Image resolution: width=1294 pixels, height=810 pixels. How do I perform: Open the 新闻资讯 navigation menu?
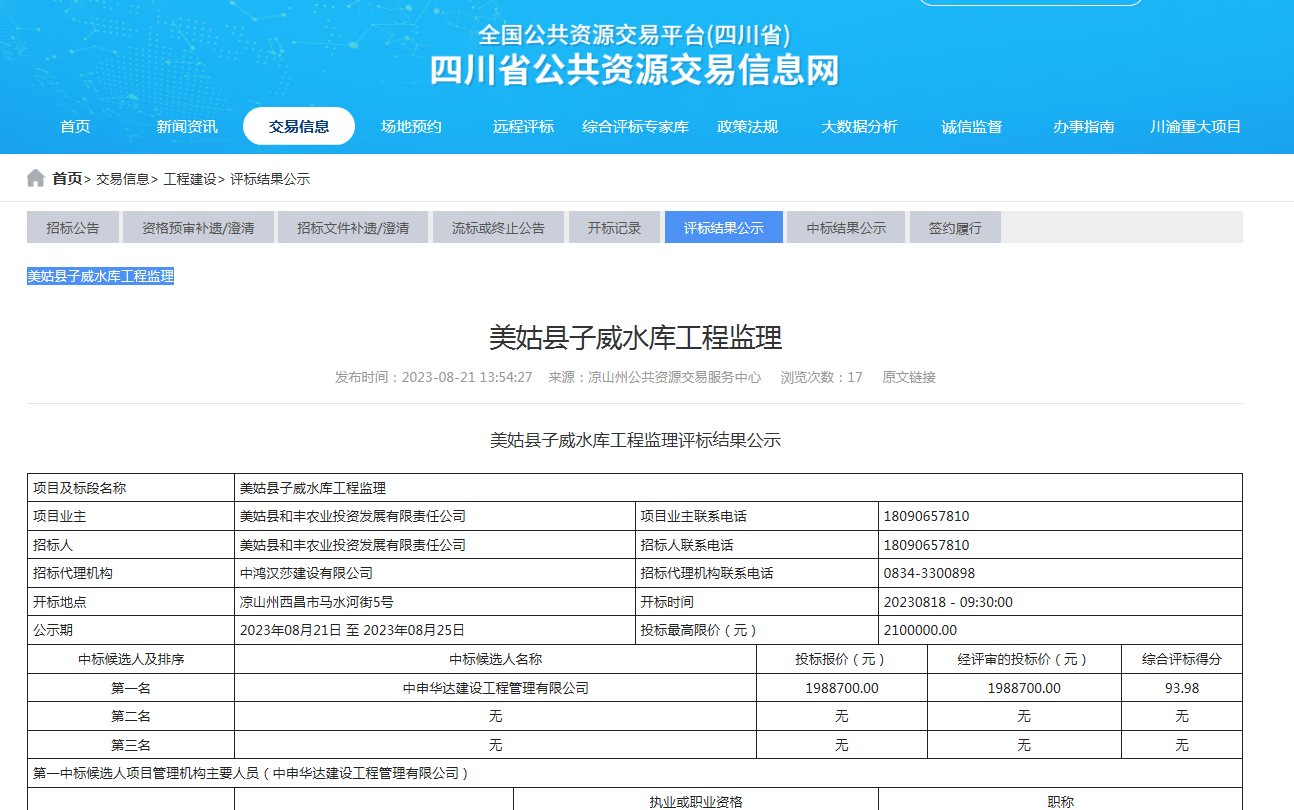(185, 126)
